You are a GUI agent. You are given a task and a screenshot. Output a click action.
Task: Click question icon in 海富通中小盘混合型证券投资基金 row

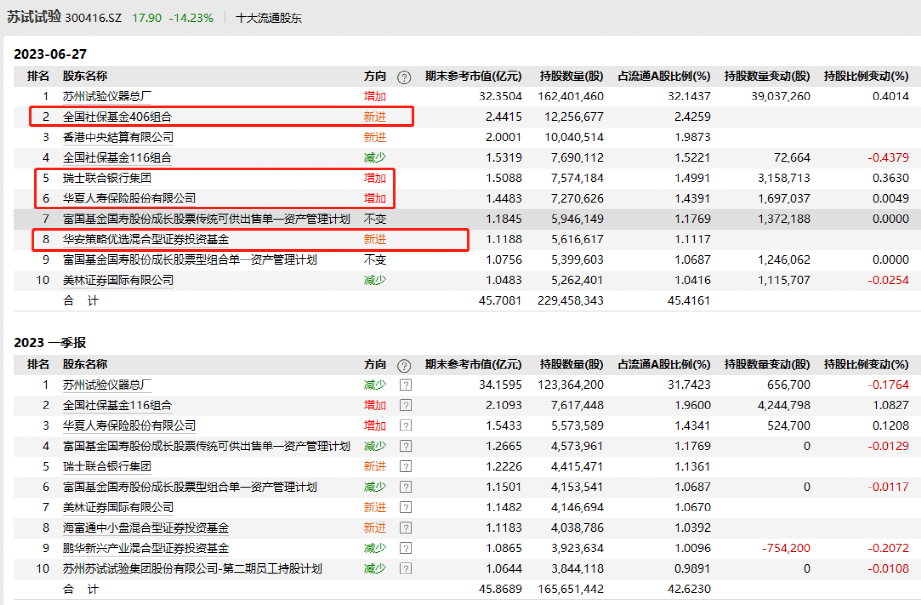tap(405, 527)
